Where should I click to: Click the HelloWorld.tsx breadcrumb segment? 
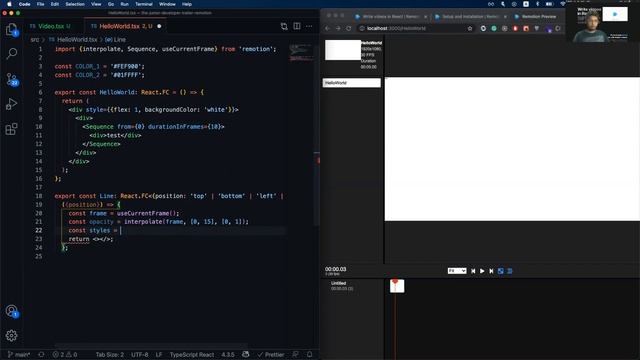tap(73, 40)
